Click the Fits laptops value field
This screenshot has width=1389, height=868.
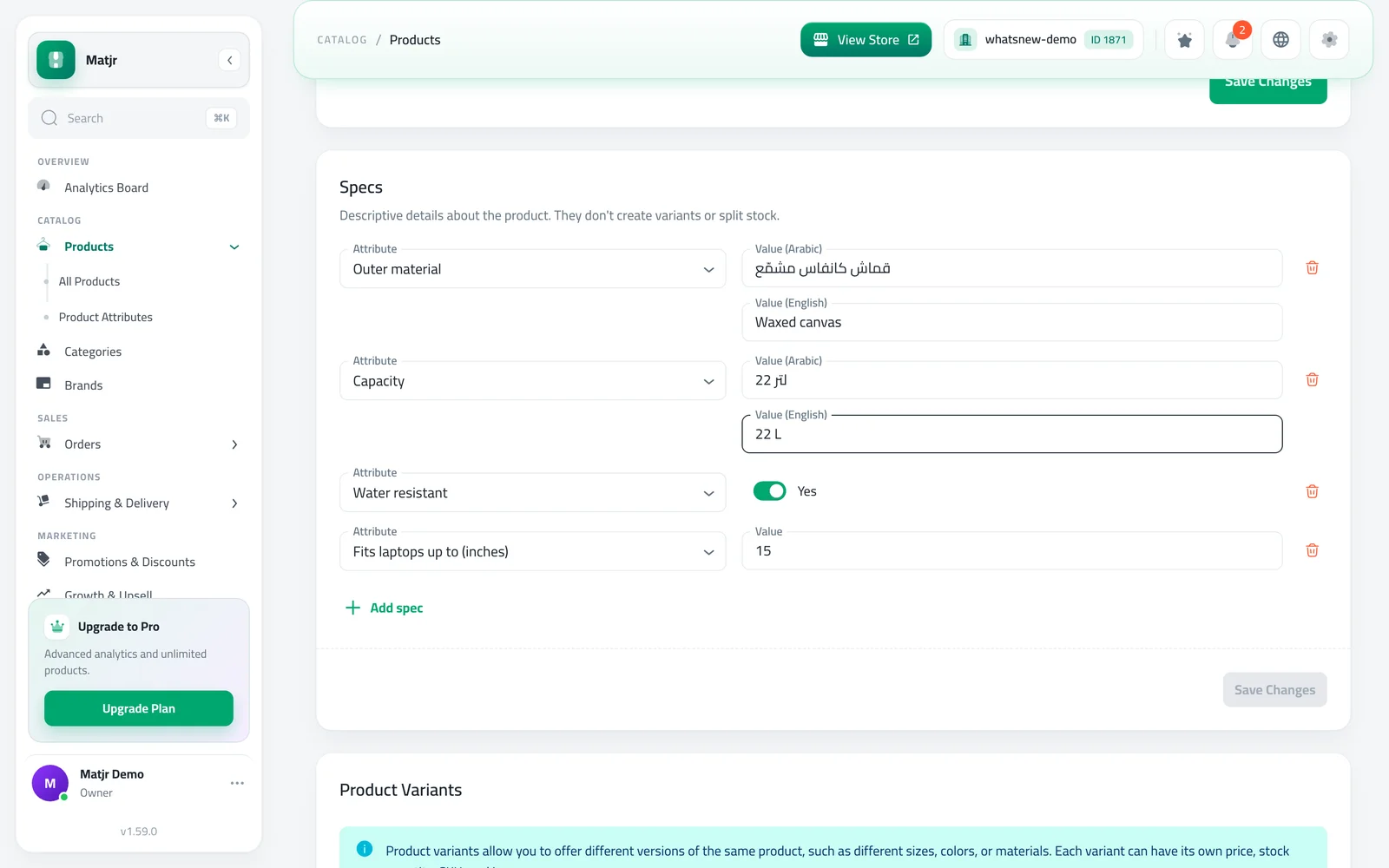tap(1011, 551)
